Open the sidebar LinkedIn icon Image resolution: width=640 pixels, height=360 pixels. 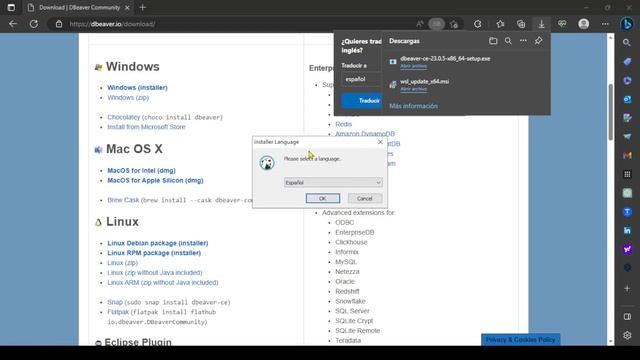click(627, 231)
